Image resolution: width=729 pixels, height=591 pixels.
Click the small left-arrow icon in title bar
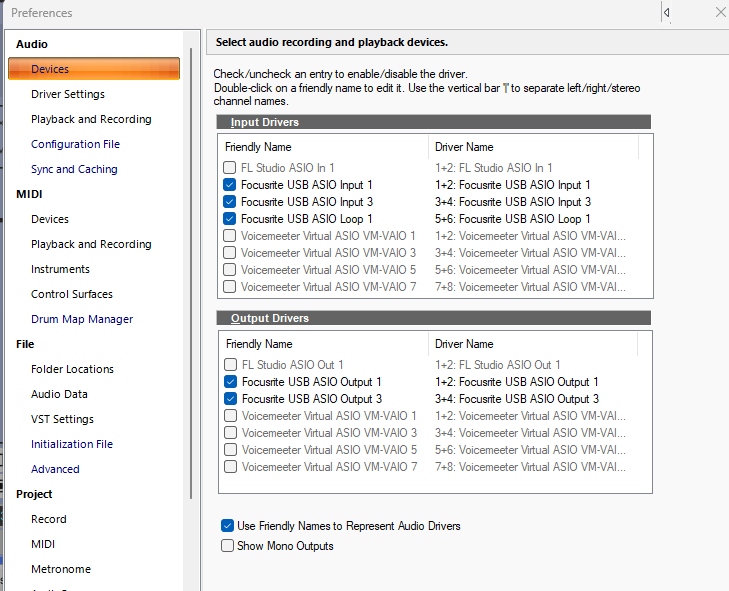pos(667,13)
